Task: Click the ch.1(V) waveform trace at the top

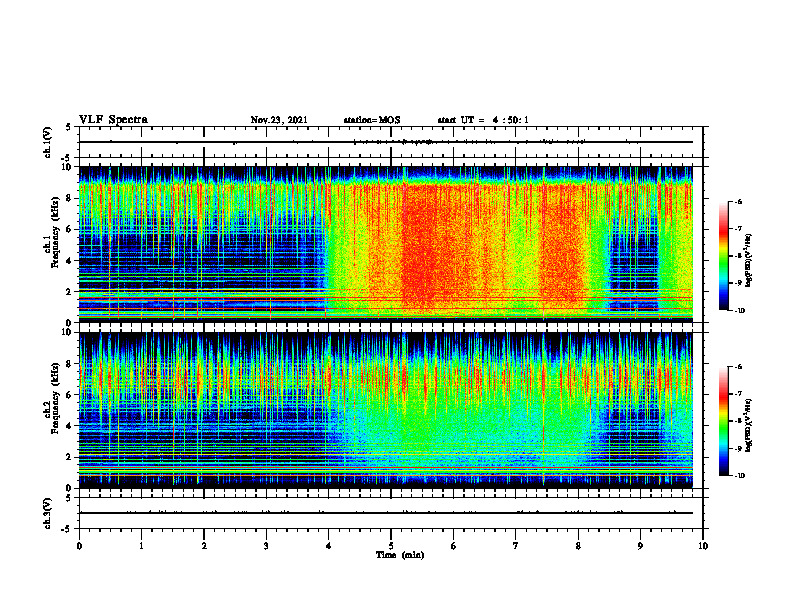Action: 386,142
